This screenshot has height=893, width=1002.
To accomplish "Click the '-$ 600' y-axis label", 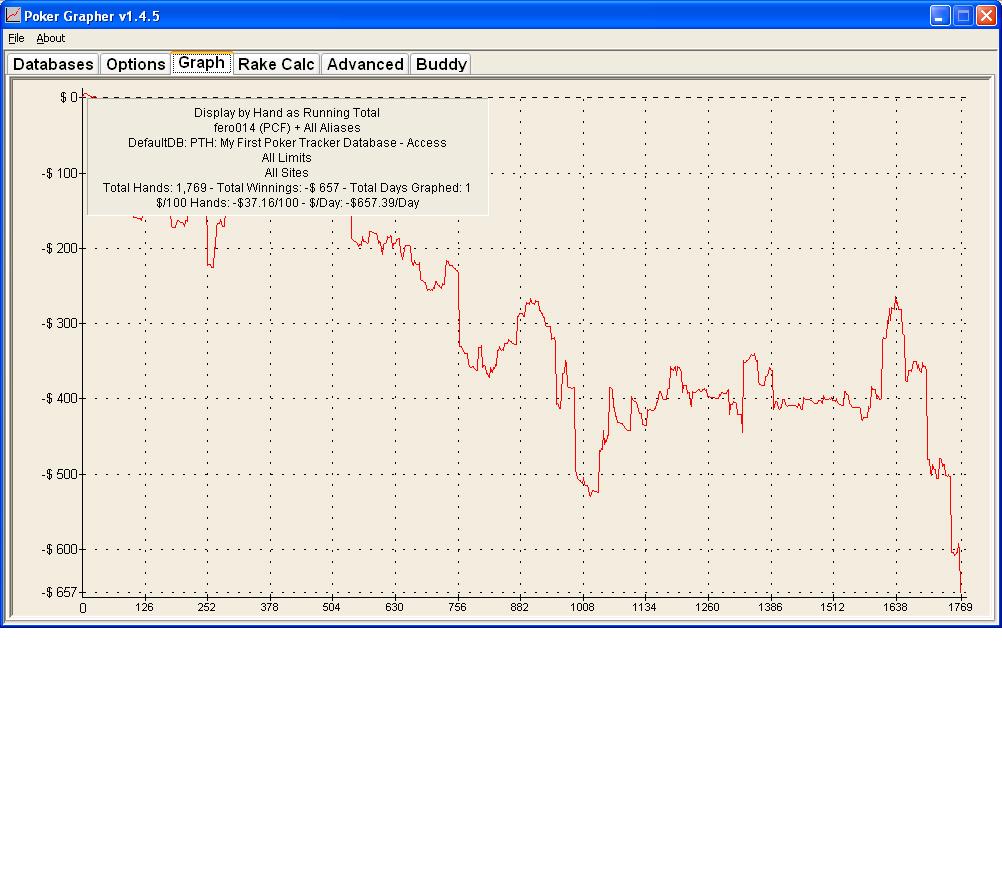I will point(59,549).
